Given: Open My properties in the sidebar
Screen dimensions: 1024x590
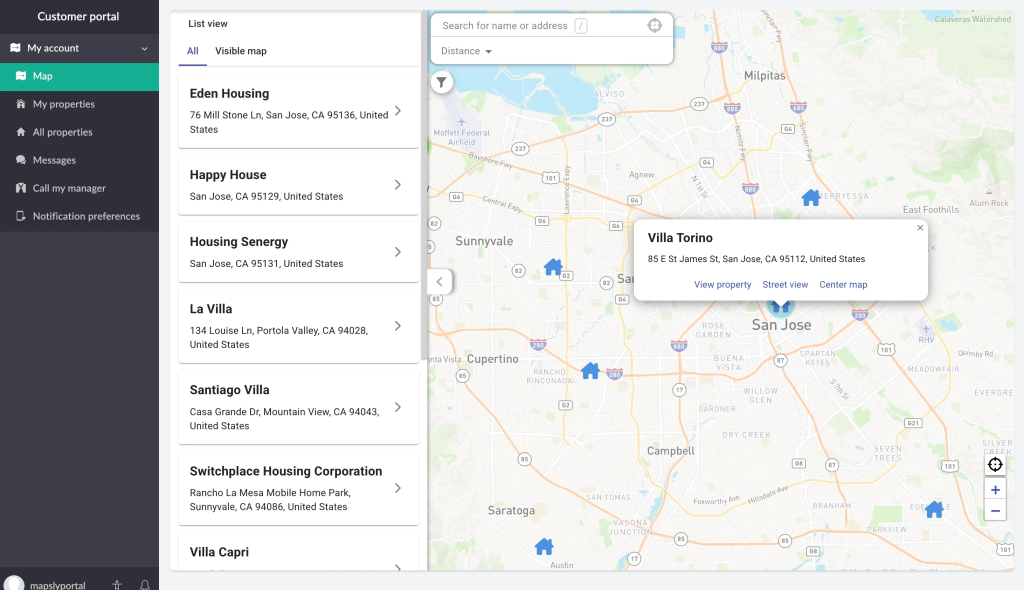Looking at the screenshot, I should (x=63, y=104).
